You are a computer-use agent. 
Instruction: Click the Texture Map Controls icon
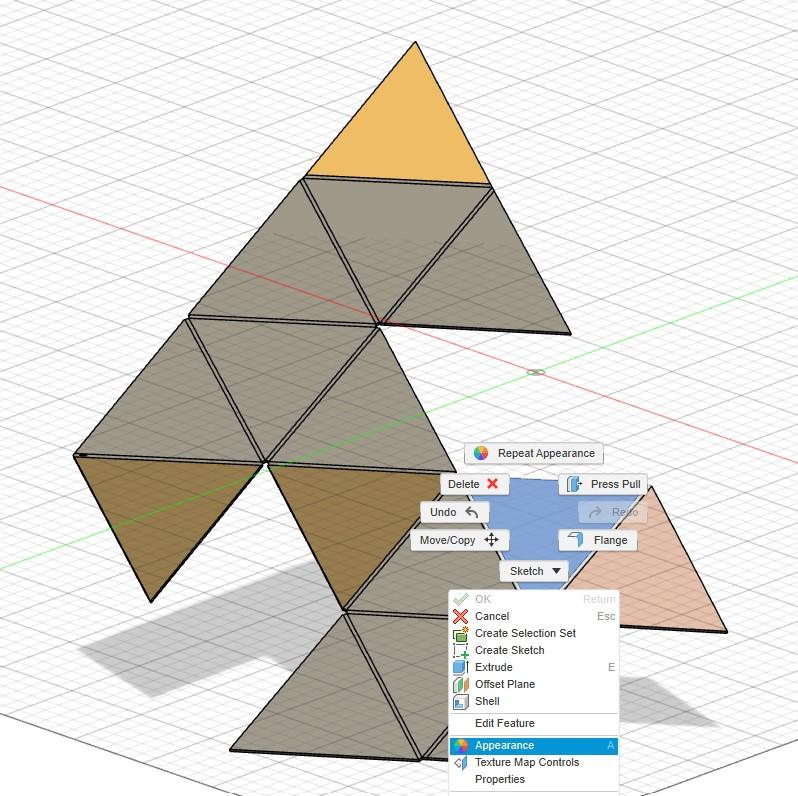461,762
